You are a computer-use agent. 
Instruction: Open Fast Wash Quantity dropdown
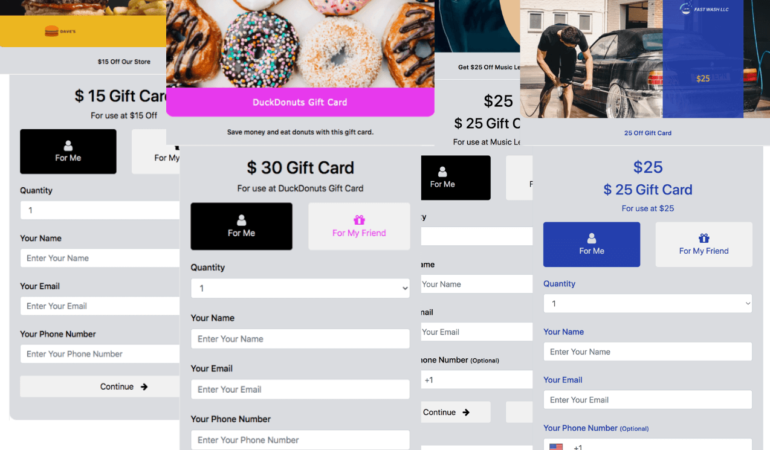647,304
